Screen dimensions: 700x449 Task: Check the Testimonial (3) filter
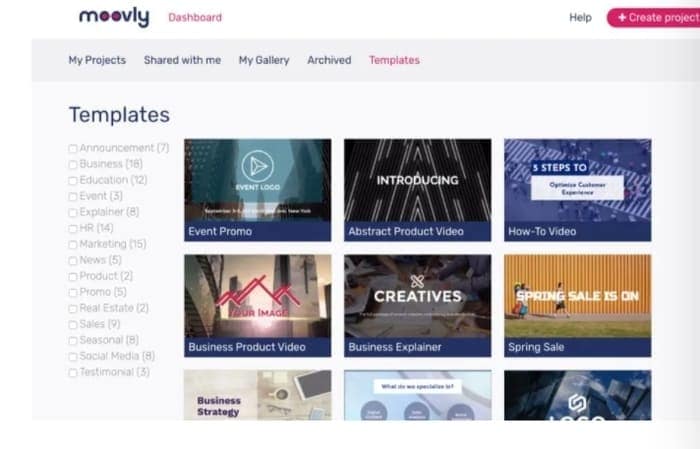tap(73, 372)
